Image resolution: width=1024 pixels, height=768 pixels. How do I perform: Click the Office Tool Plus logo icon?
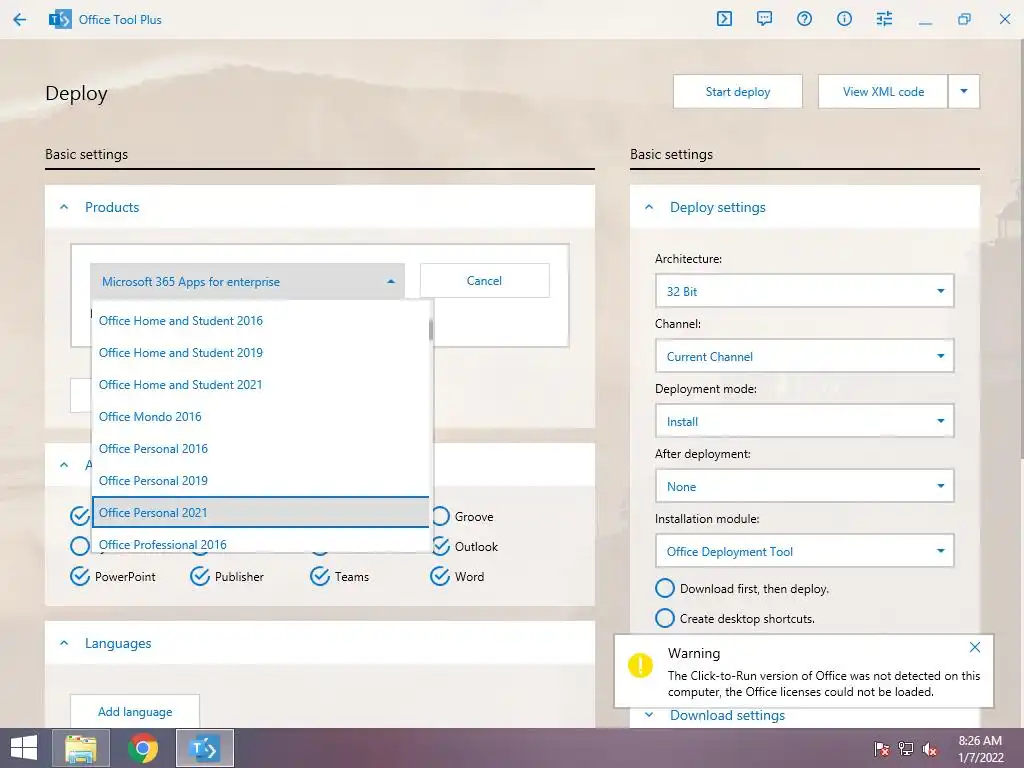coord(60,20)
